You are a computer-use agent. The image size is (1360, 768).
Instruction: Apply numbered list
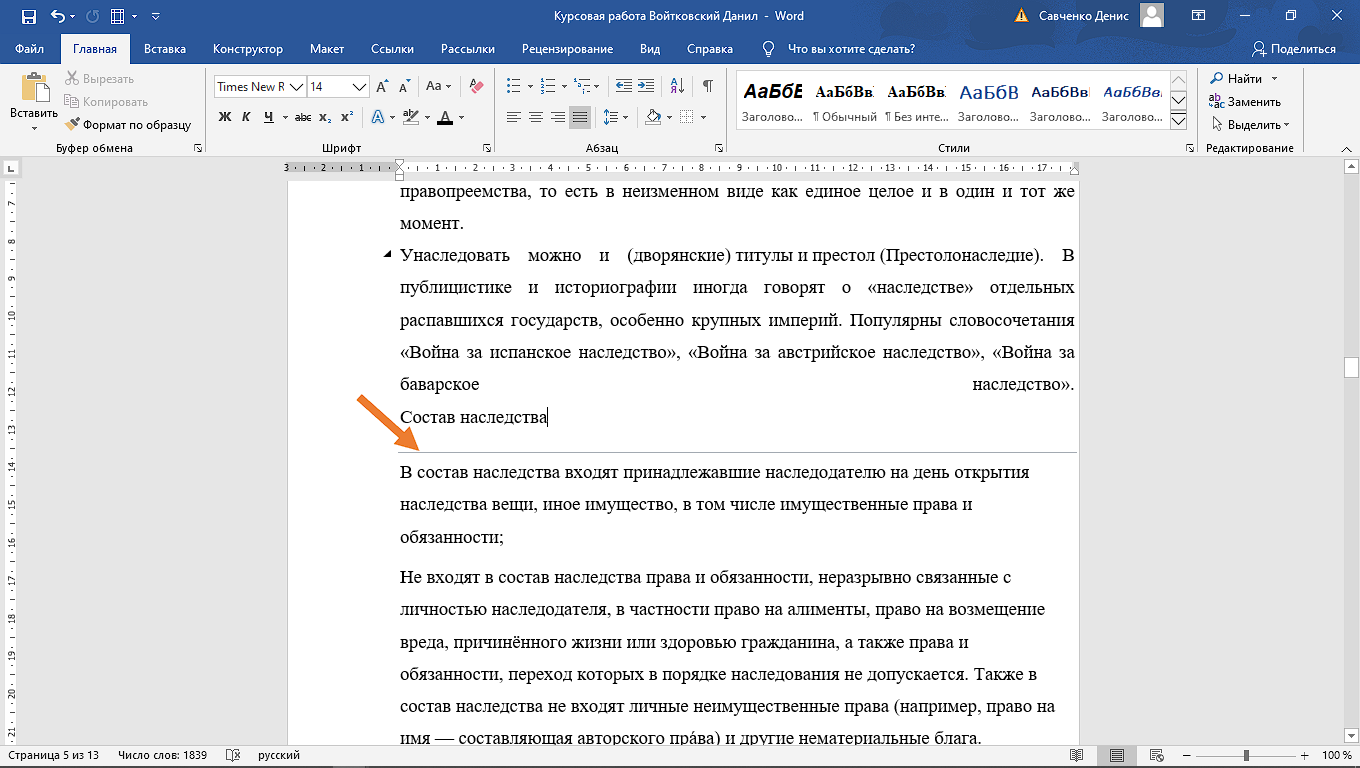coord(547,86)
